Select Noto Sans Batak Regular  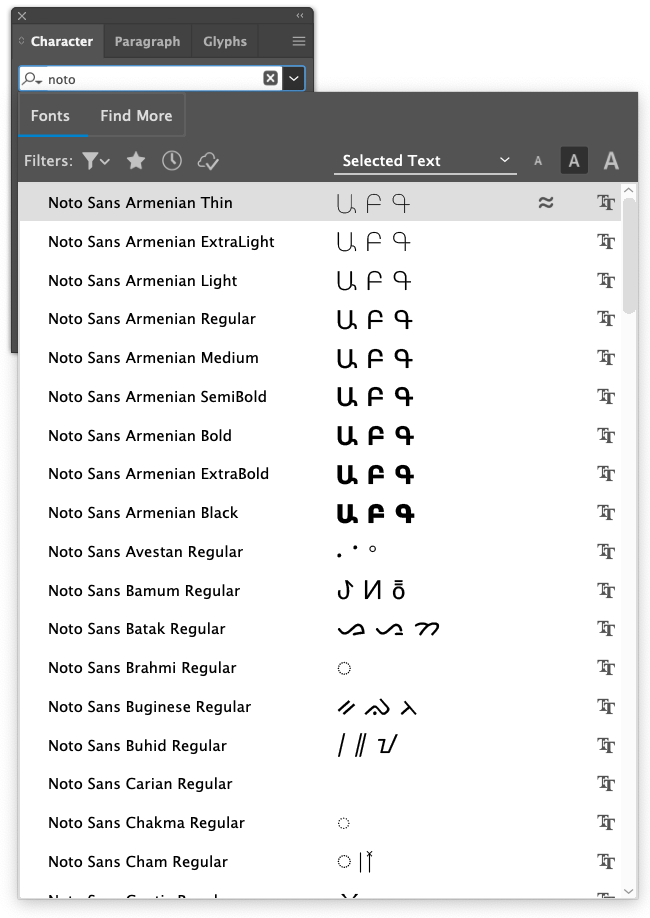coord(319,628)
